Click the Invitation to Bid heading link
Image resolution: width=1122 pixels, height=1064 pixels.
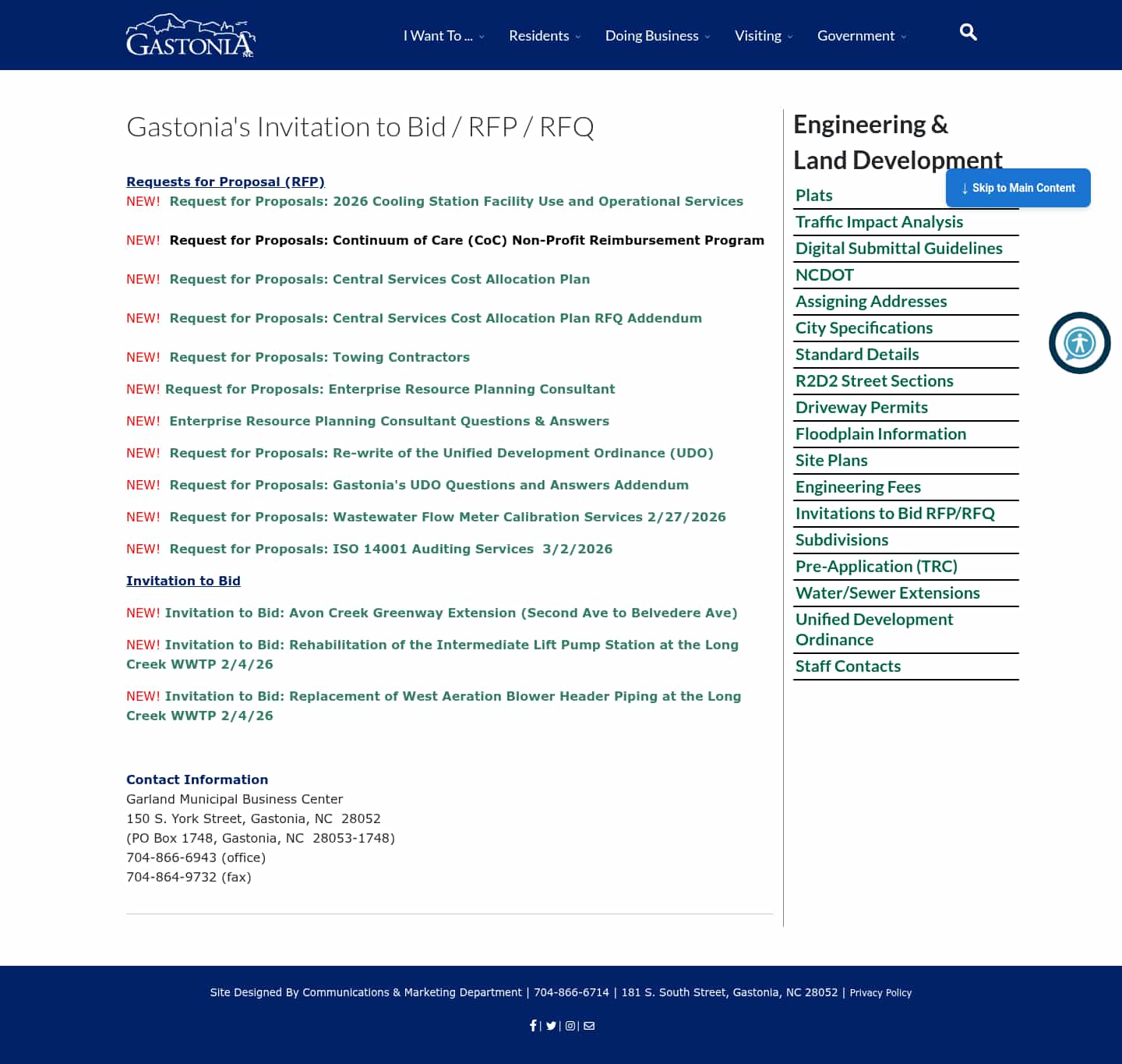click(x=183, y=581)
